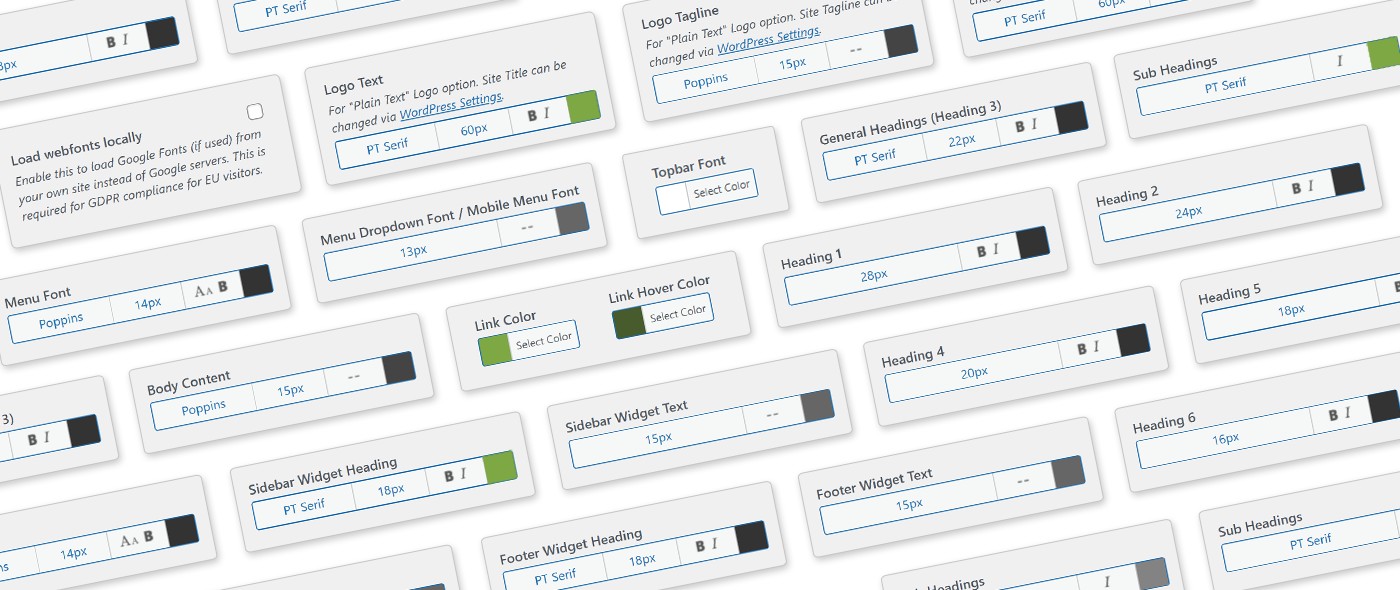Click the Bold icon in Menu Font settings
The image size is (1400, 590).
point(222,290)
